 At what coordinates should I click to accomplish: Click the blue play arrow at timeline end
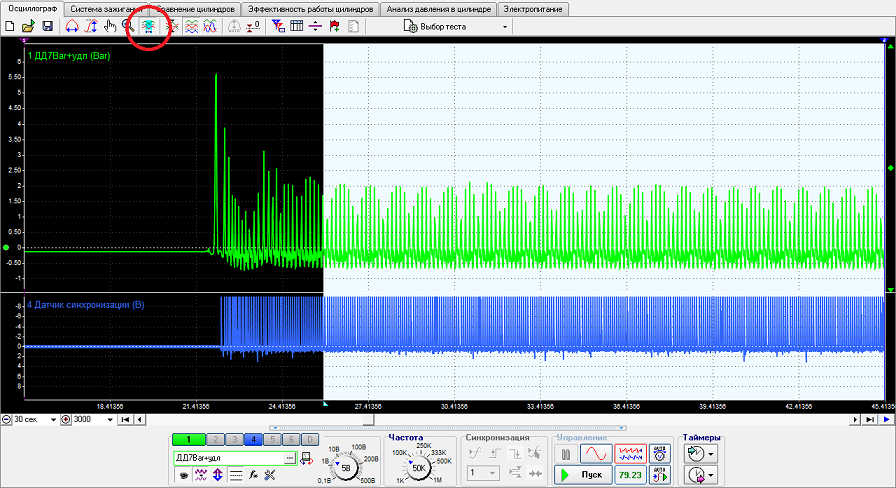click(886, 419)
